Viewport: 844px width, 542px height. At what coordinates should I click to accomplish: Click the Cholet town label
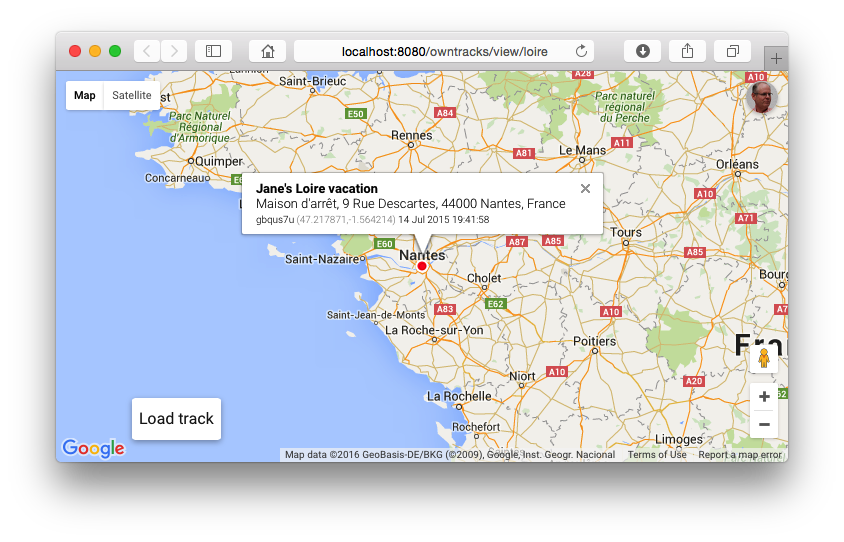coord(484,278)
